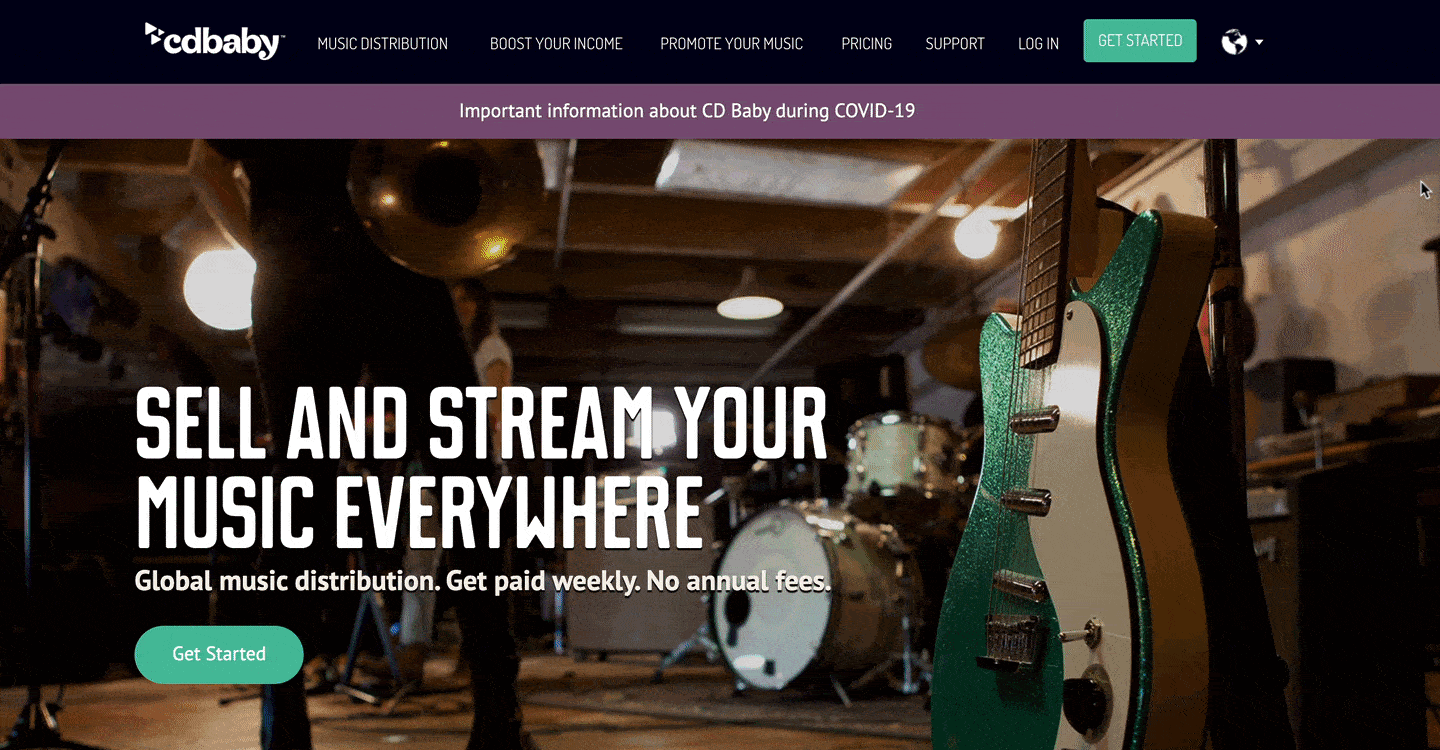Click the glowing round light on the left
This screenshot has width=1440, height=750.
[219, 289]
